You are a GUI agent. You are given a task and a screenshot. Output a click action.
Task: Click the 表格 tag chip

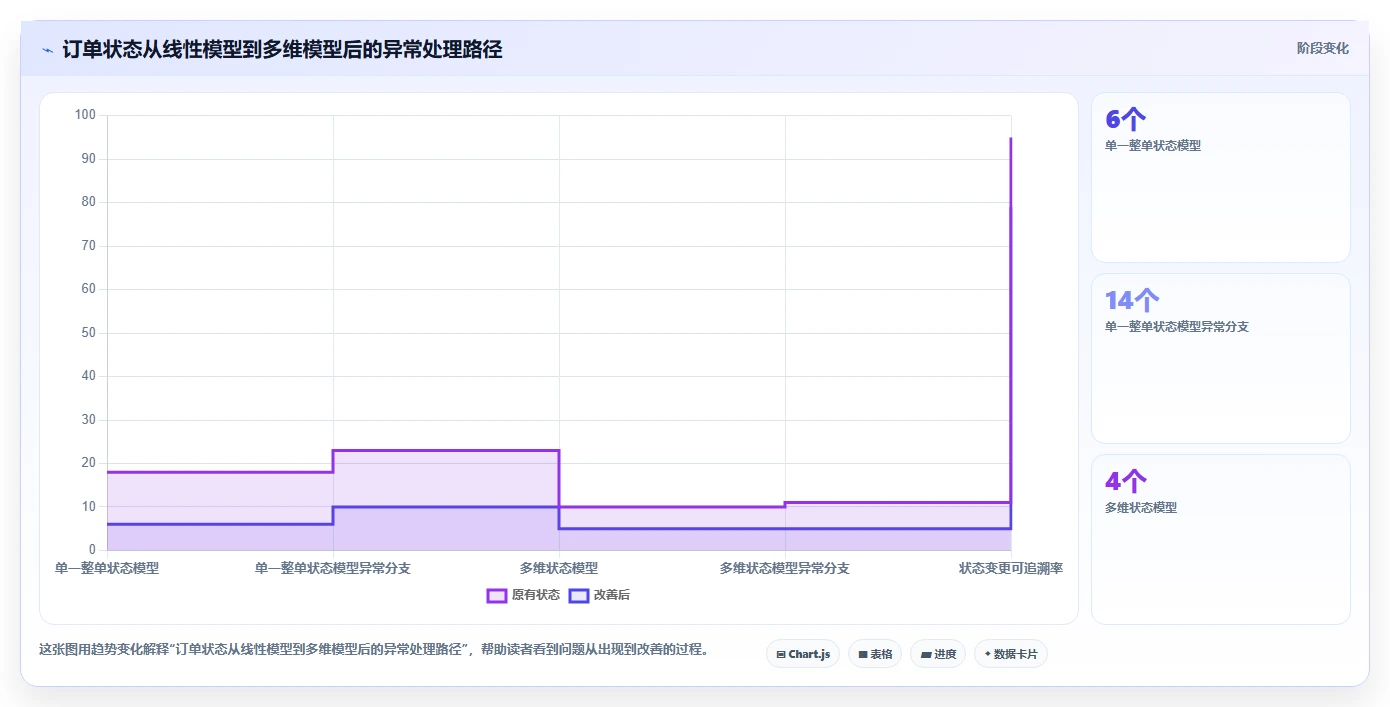(x=875, y=654)
